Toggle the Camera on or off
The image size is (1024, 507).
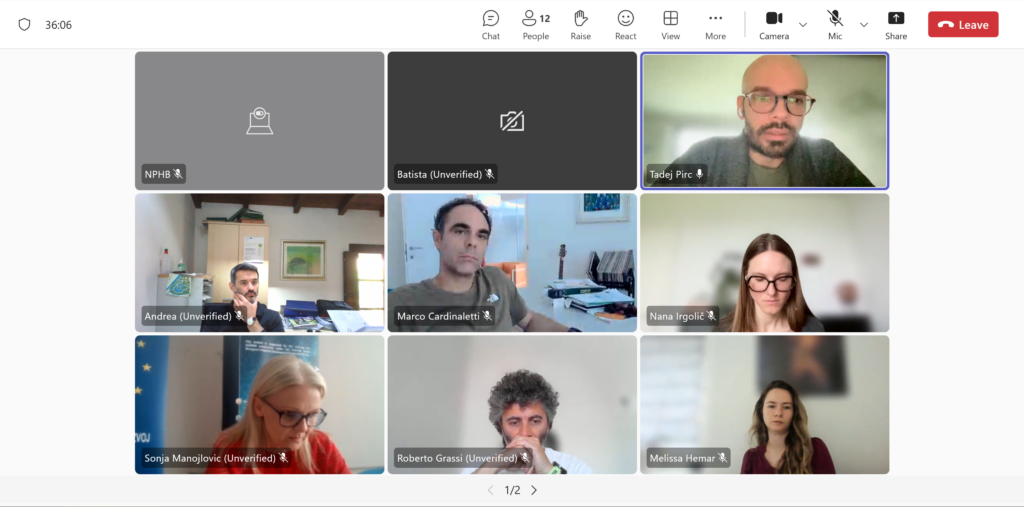(774, 25)
